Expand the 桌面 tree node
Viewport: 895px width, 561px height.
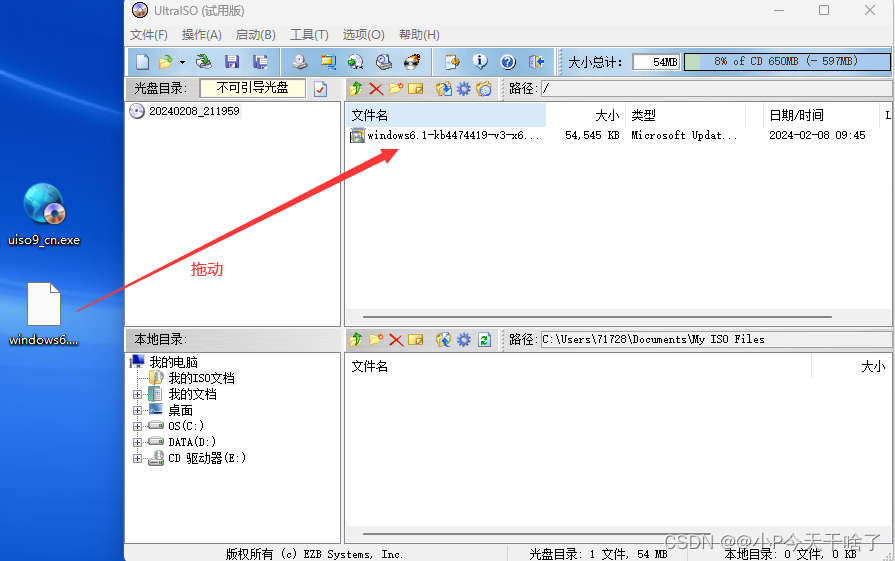point(137,410)
